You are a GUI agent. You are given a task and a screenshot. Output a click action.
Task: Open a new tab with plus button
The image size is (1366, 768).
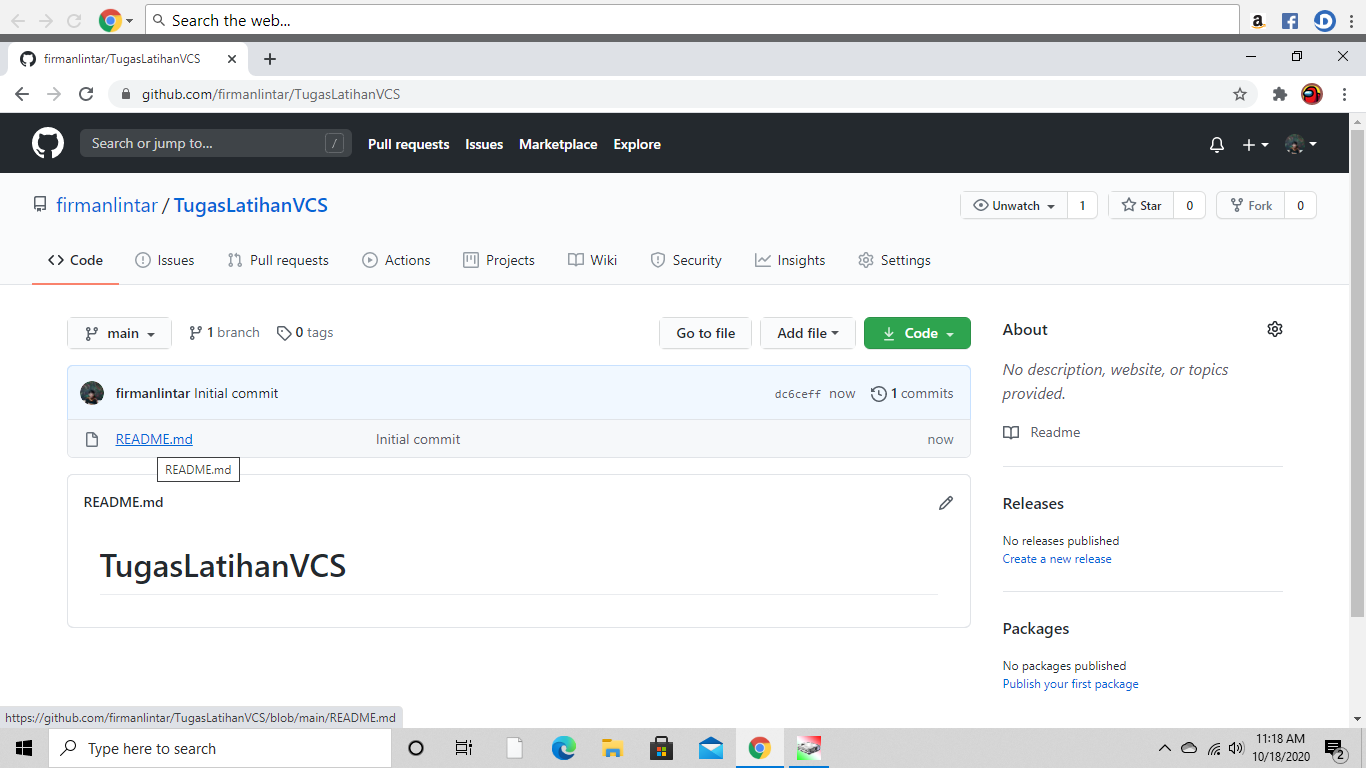[270, 59]
